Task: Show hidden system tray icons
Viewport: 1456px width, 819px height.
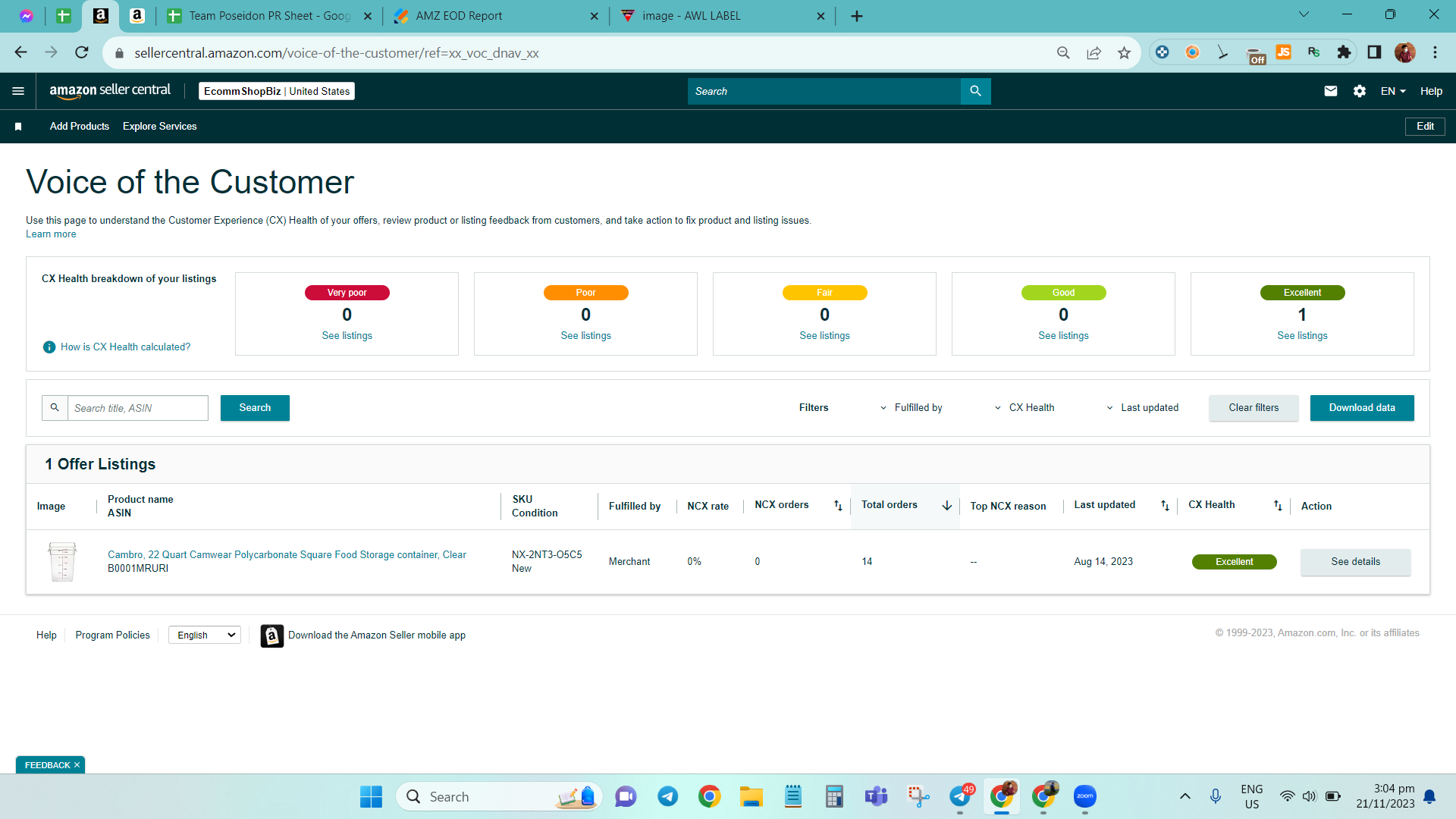Action: [x=1185, y=796]
